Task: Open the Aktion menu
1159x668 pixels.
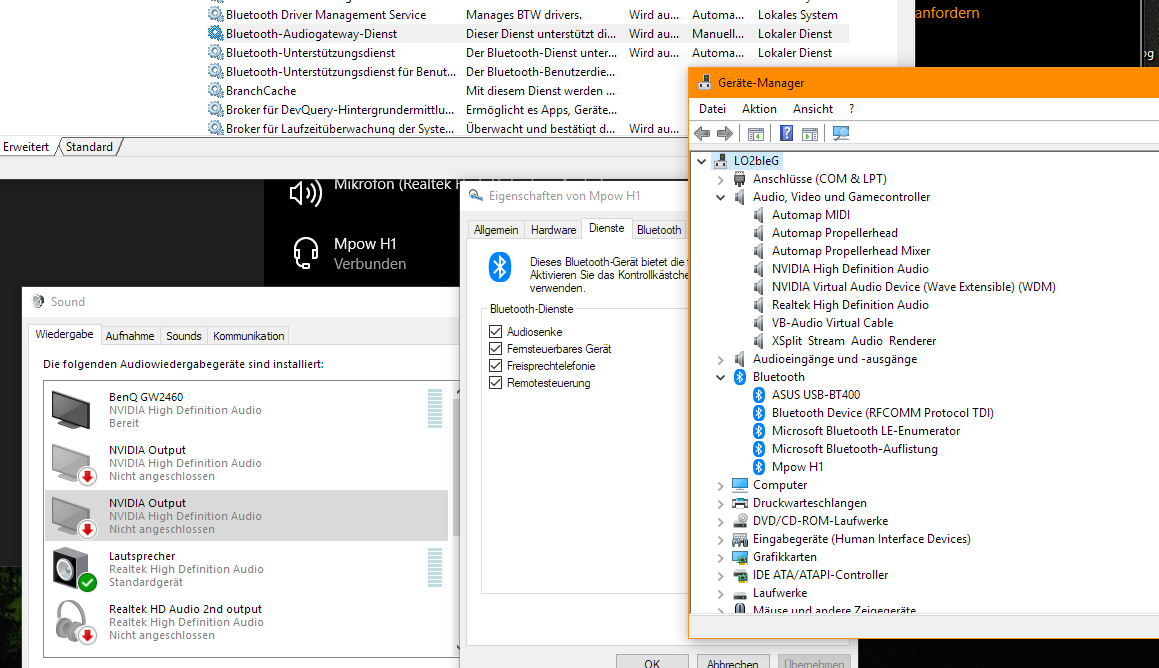Action: point(759,109)
